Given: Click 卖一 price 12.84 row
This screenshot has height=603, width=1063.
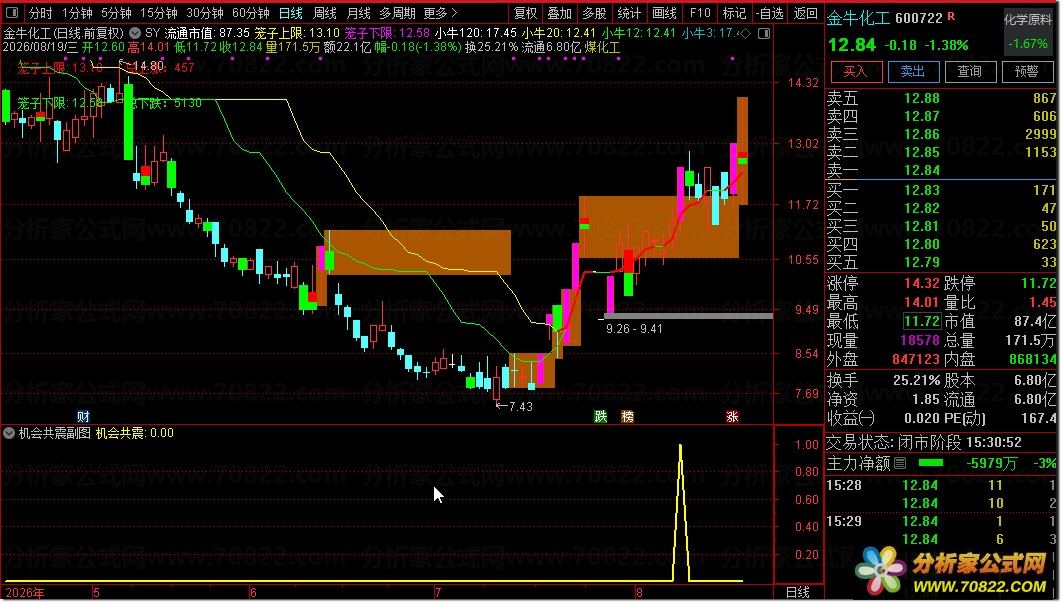Looking at the screenshot, I should pos(942,170).
